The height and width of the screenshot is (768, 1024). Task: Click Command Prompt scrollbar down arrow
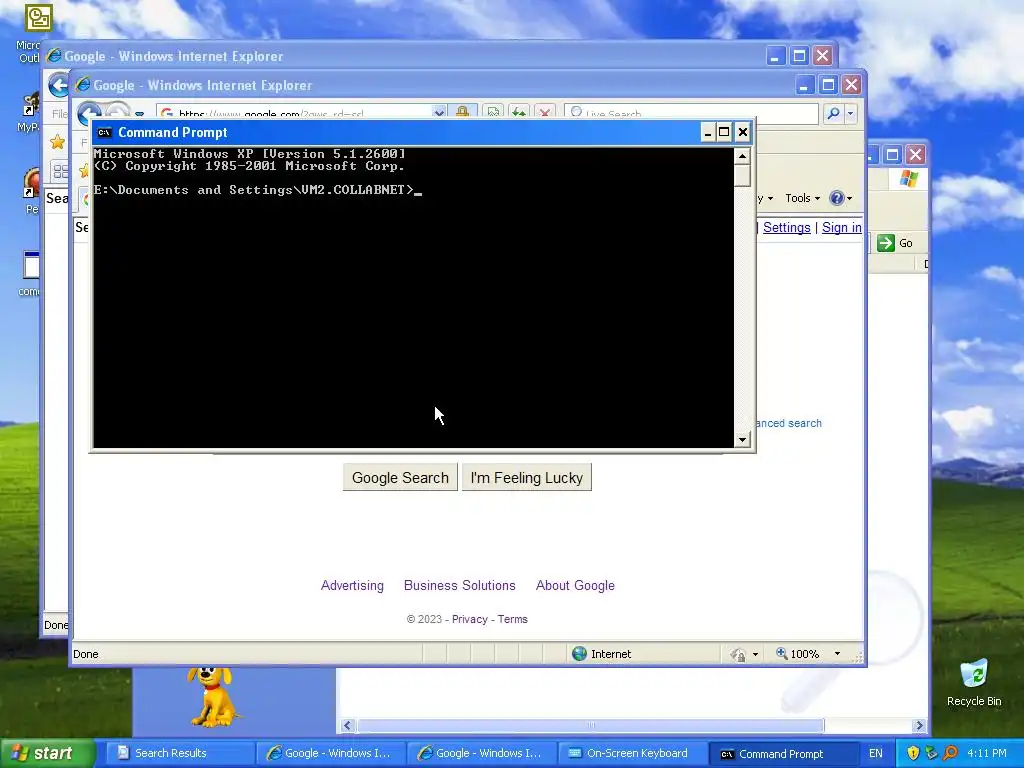pos(742,440)
